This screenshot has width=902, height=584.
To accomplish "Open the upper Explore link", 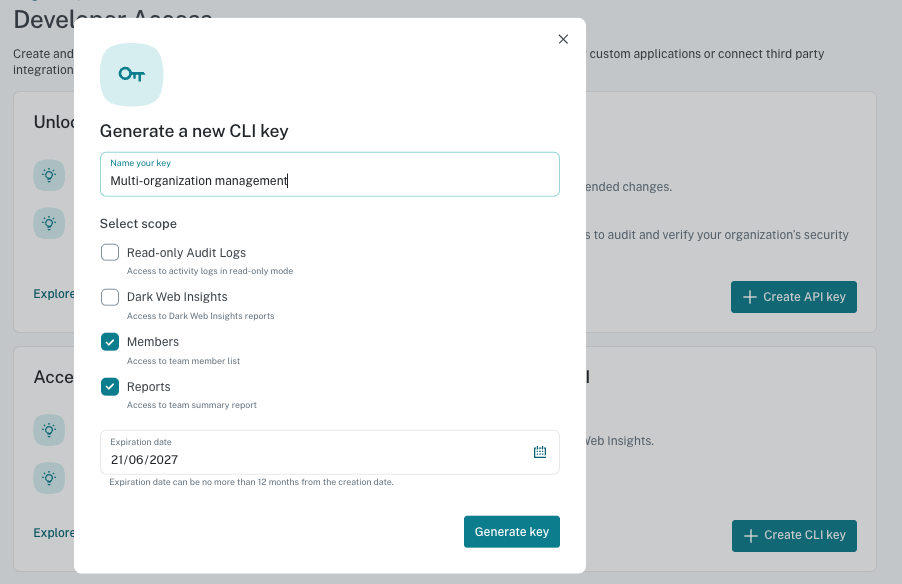I will [x=53, y=294].
